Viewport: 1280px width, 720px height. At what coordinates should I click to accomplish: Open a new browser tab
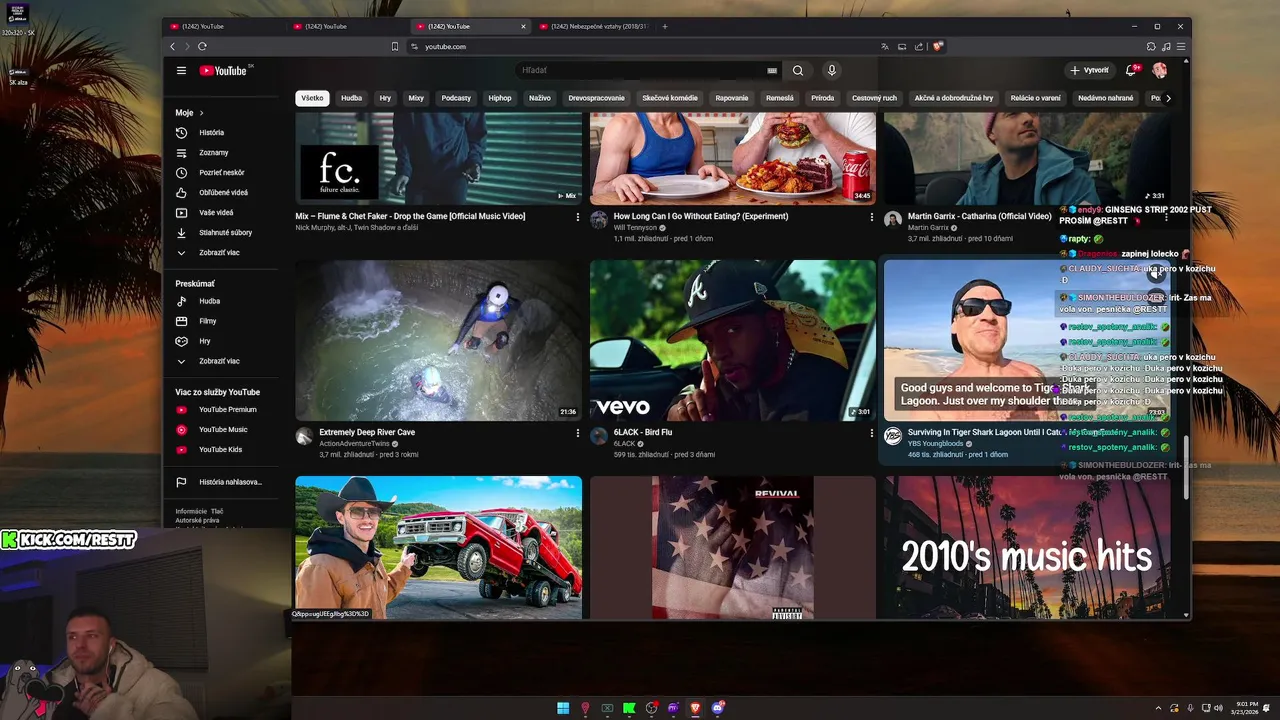point(665,26)
